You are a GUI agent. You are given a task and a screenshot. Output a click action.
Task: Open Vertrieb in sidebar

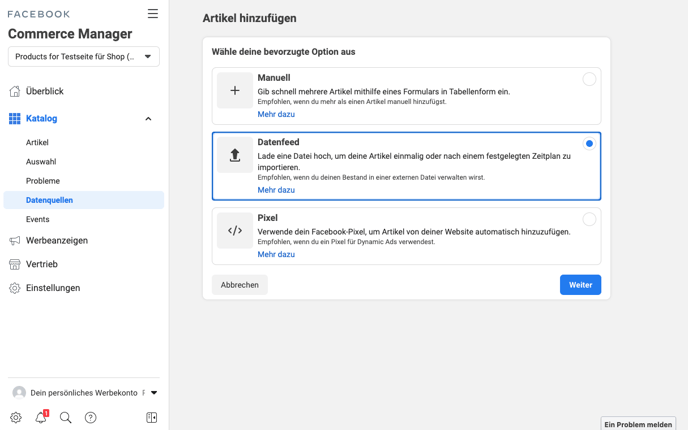click(x=42, y=264)
